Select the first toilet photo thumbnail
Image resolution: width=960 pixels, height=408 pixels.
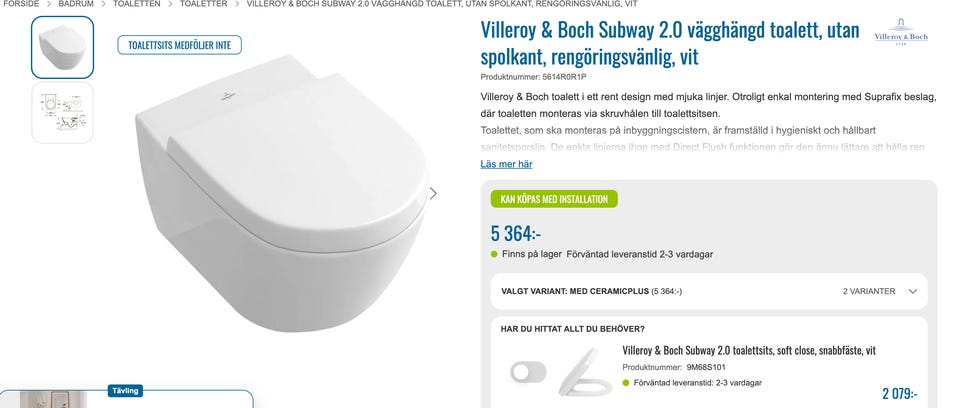tap(62, 47)
